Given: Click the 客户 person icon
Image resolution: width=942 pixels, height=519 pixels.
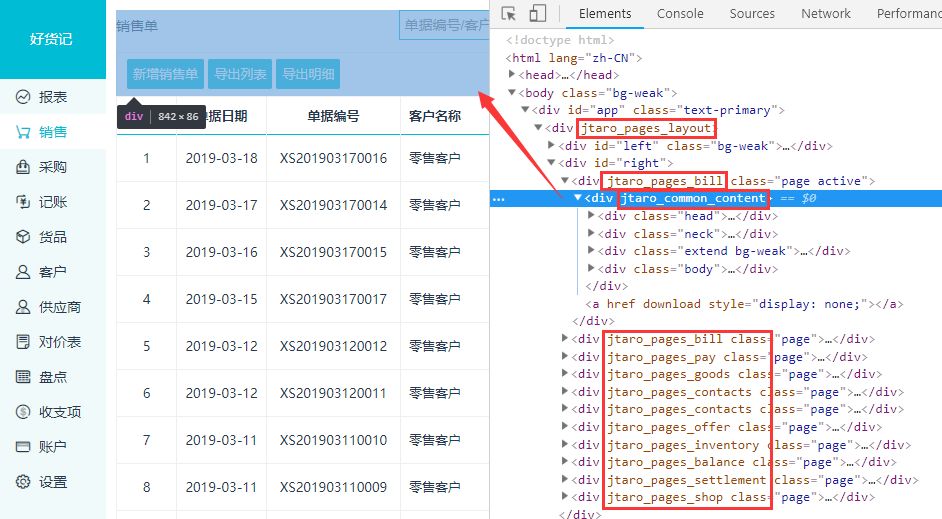Looking at the screenshot, I should 23,272.
